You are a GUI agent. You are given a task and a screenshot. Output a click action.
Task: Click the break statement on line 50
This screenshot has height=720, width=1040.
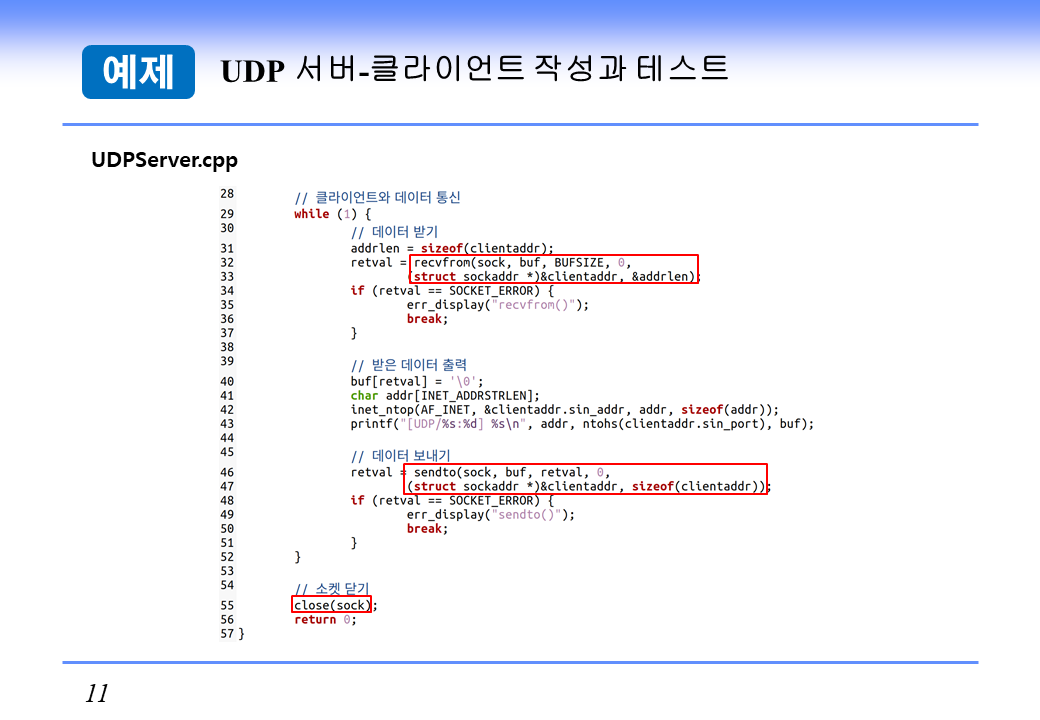[427, 528]
